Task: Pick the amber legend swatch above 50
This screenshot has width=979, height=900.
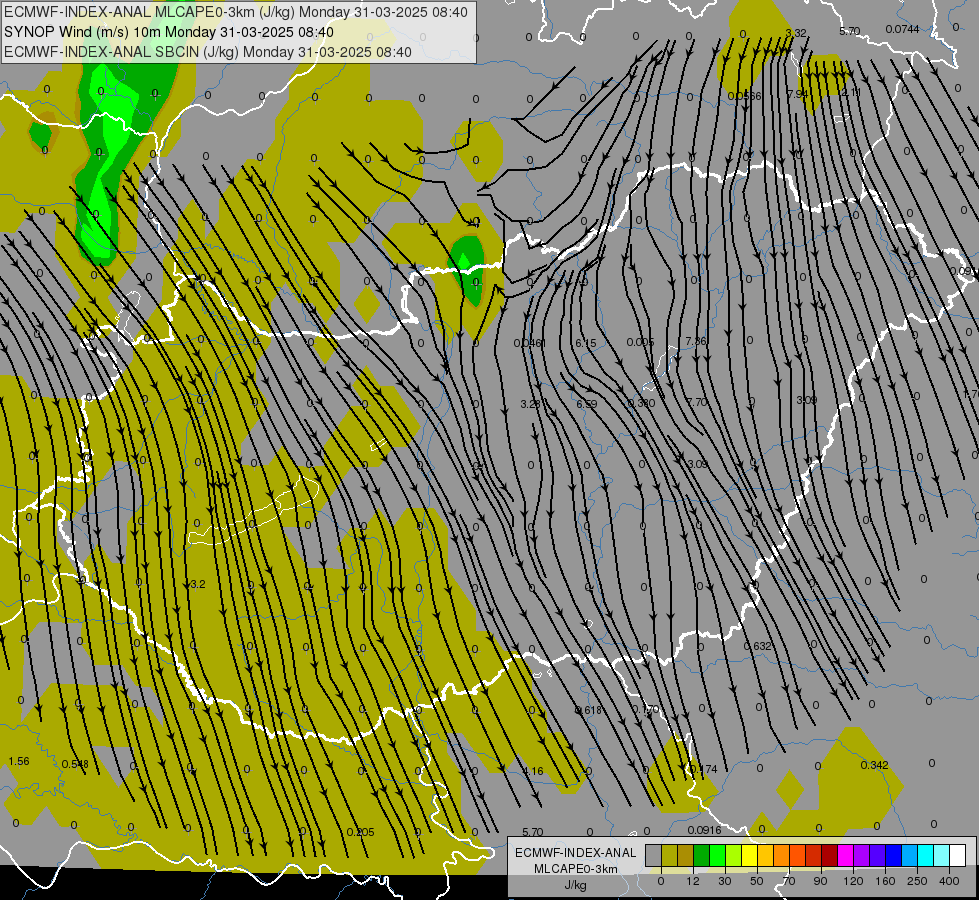Action: 765,855
